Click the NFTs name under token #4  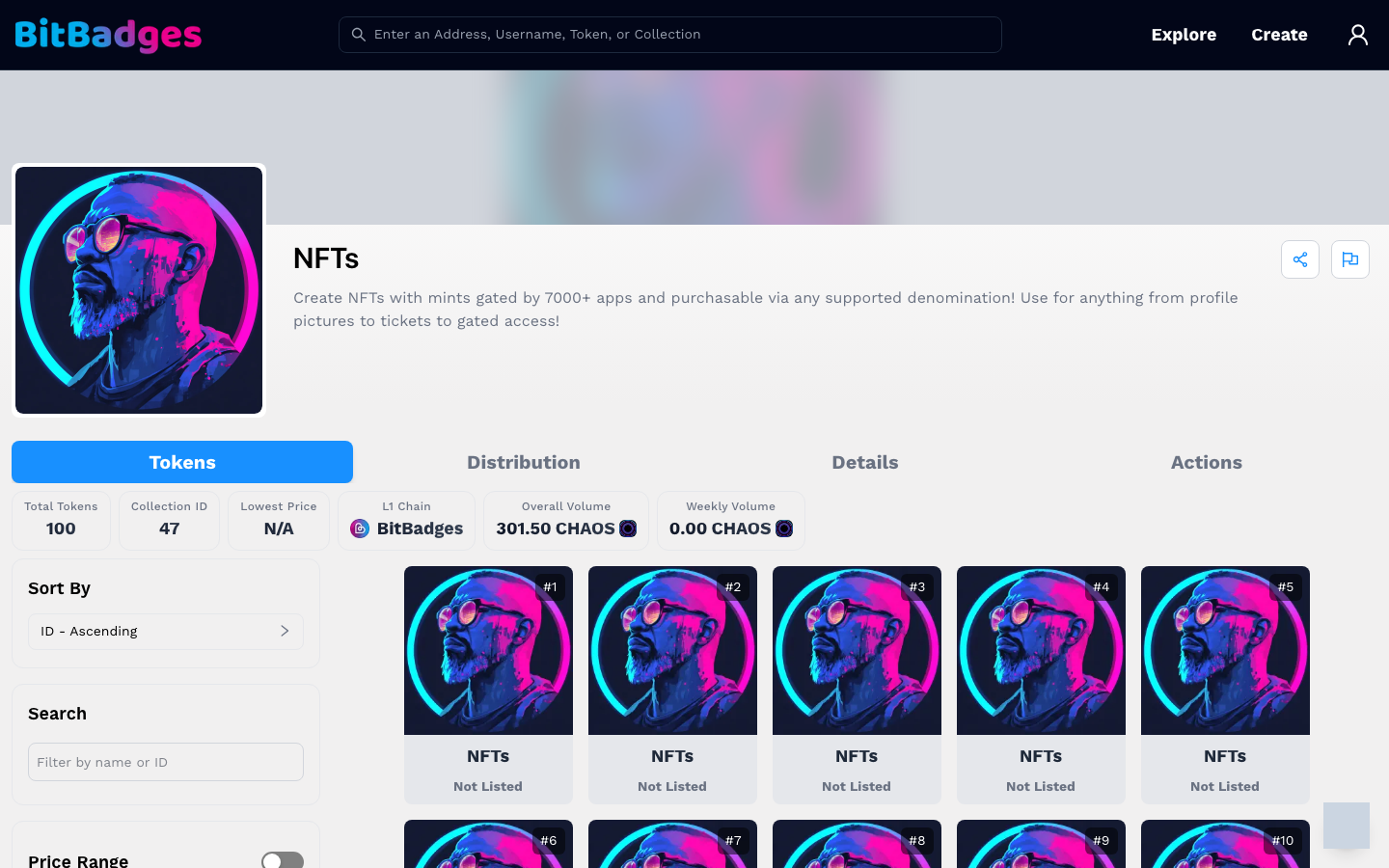(1041, 756)
